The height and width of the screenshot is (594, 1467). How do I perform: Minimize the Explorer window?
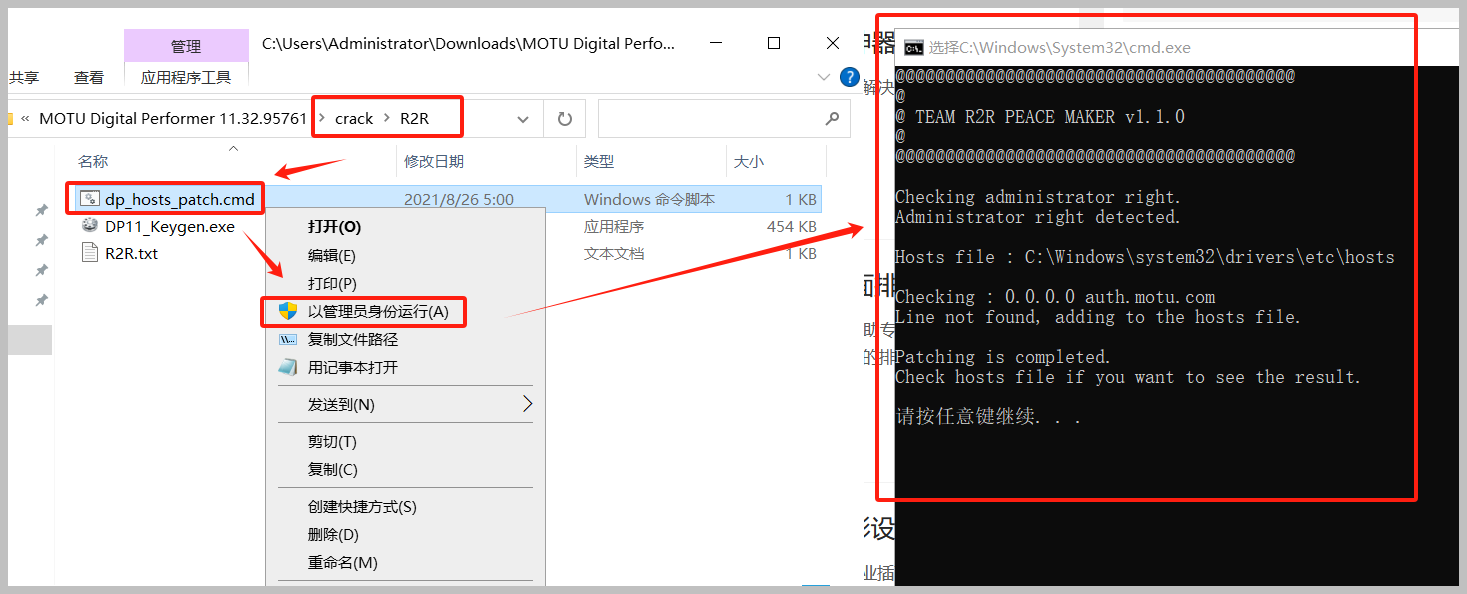coord(715,43)
